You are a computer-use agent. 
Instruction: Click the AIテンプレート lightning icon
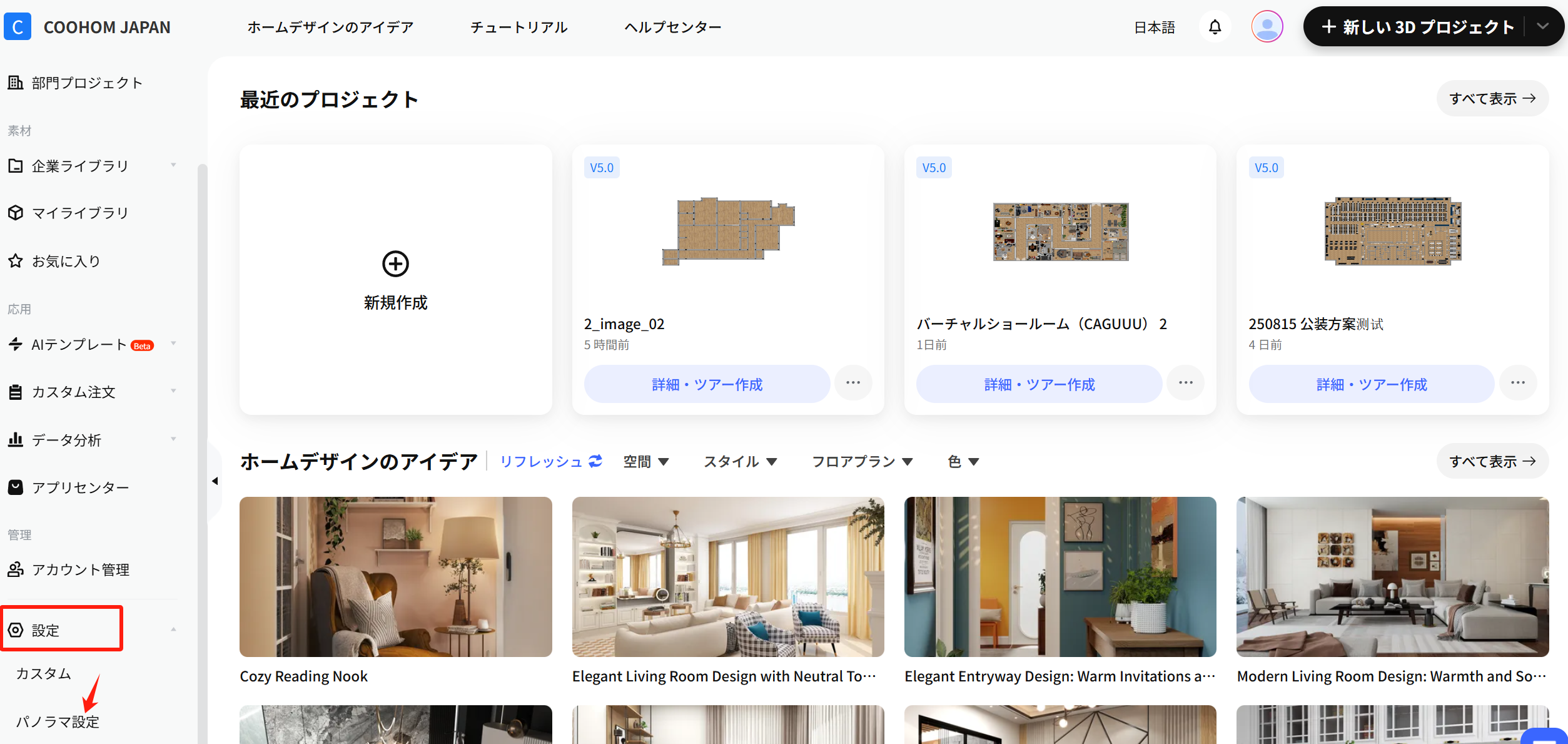click(x=16, y=344)
